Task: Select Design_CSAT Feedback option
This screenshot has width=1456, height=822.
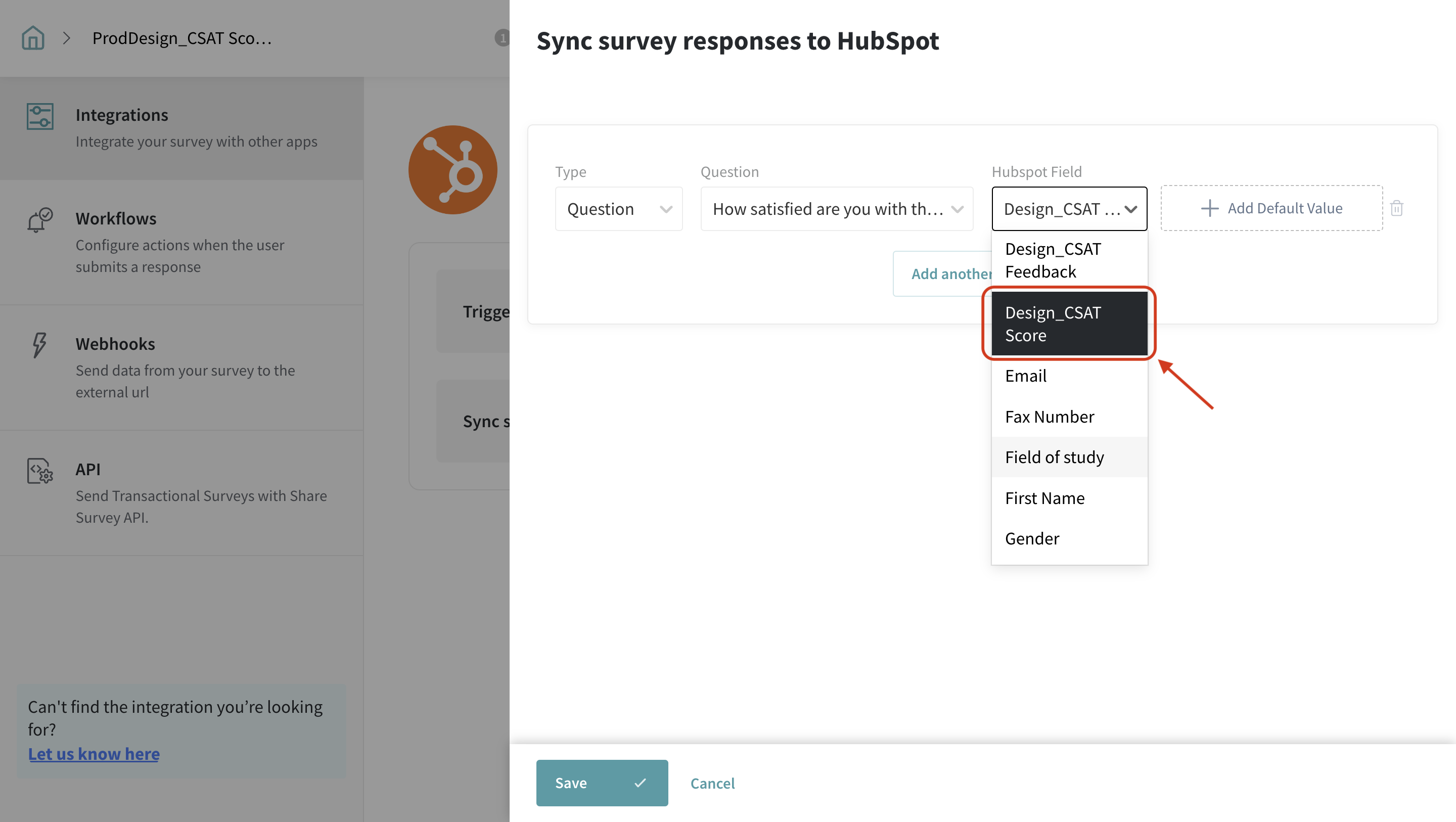Action: point(1069,261)
